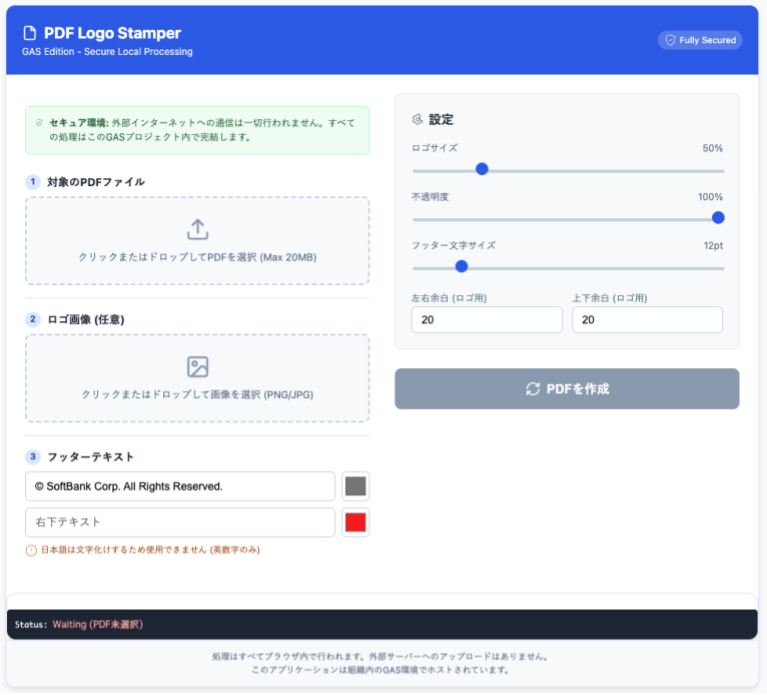Viewport: 767px width, 695px height.
Task: Click the PDF Logo Stamper title
Action: pos(113,33)
